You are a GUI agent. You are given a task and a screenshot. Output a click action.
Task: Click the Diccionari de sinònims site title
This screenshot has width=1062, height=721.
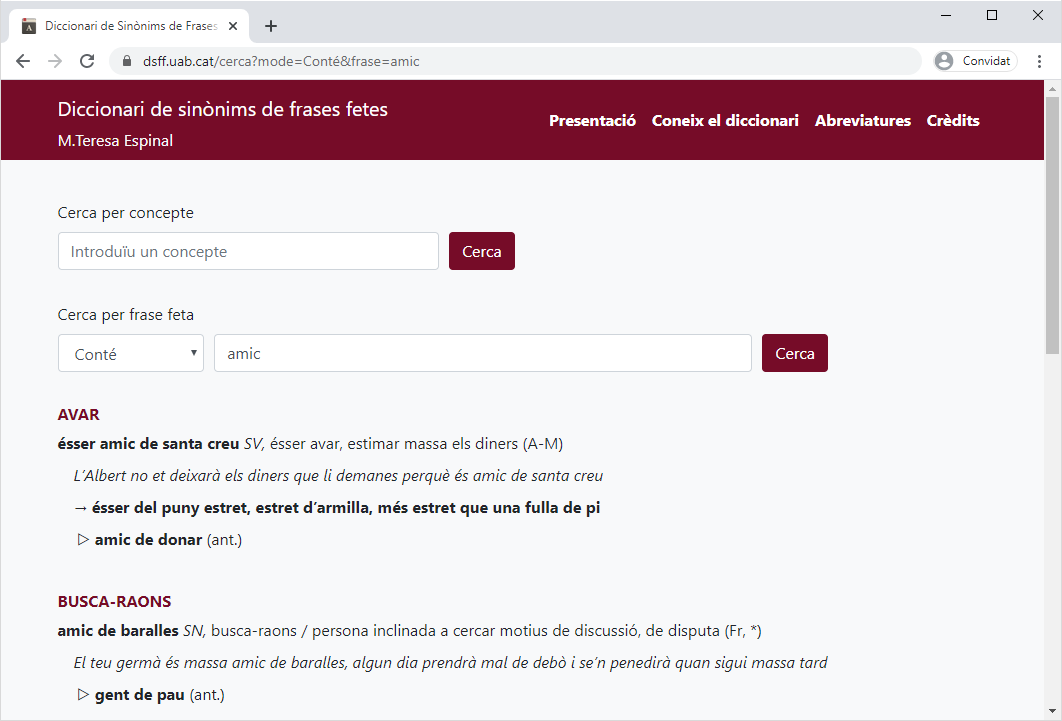(x=223, y=109)
